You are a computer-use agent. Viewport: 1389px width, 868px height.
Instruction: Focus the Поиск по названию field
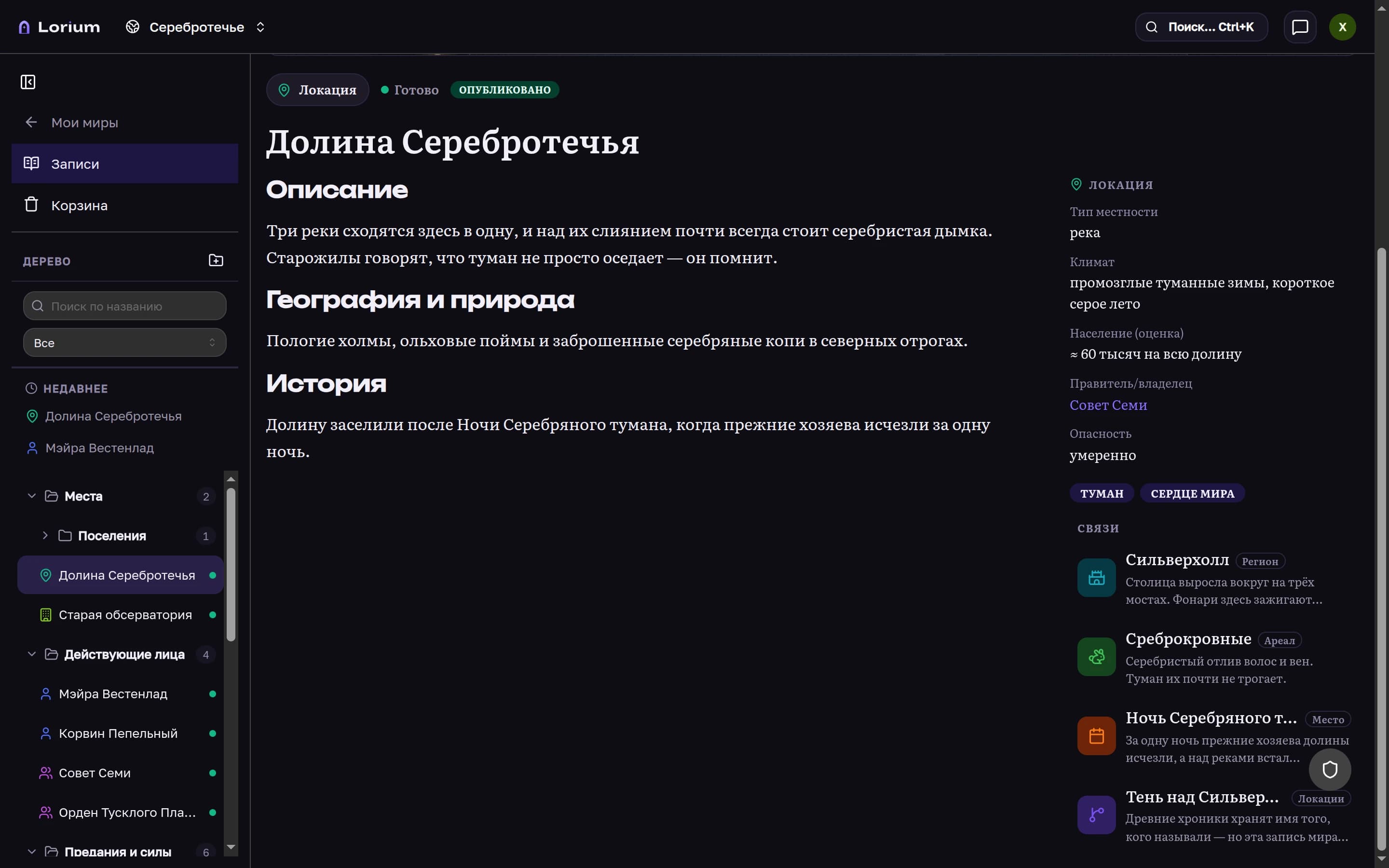click(124, 306)
